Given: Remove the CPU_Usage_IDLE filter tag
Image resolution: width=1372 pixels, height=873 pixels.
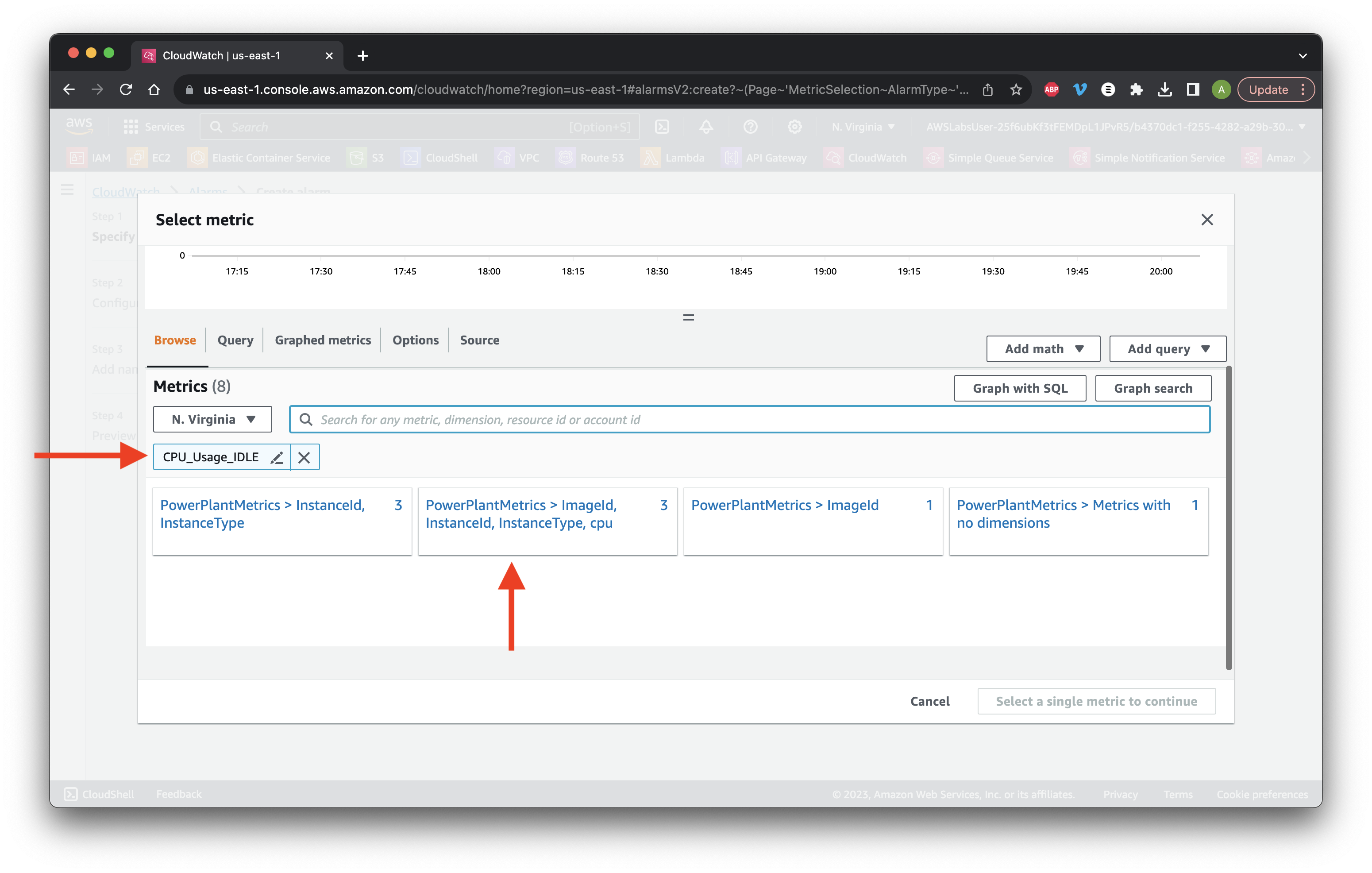Looking at the screenshot, I should [x=304, y=458].
